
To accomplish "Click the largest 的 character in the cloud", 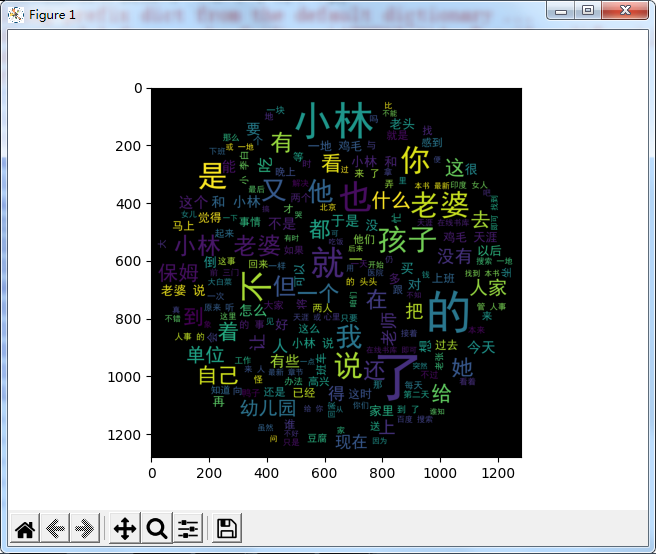I will pos(450,313).
